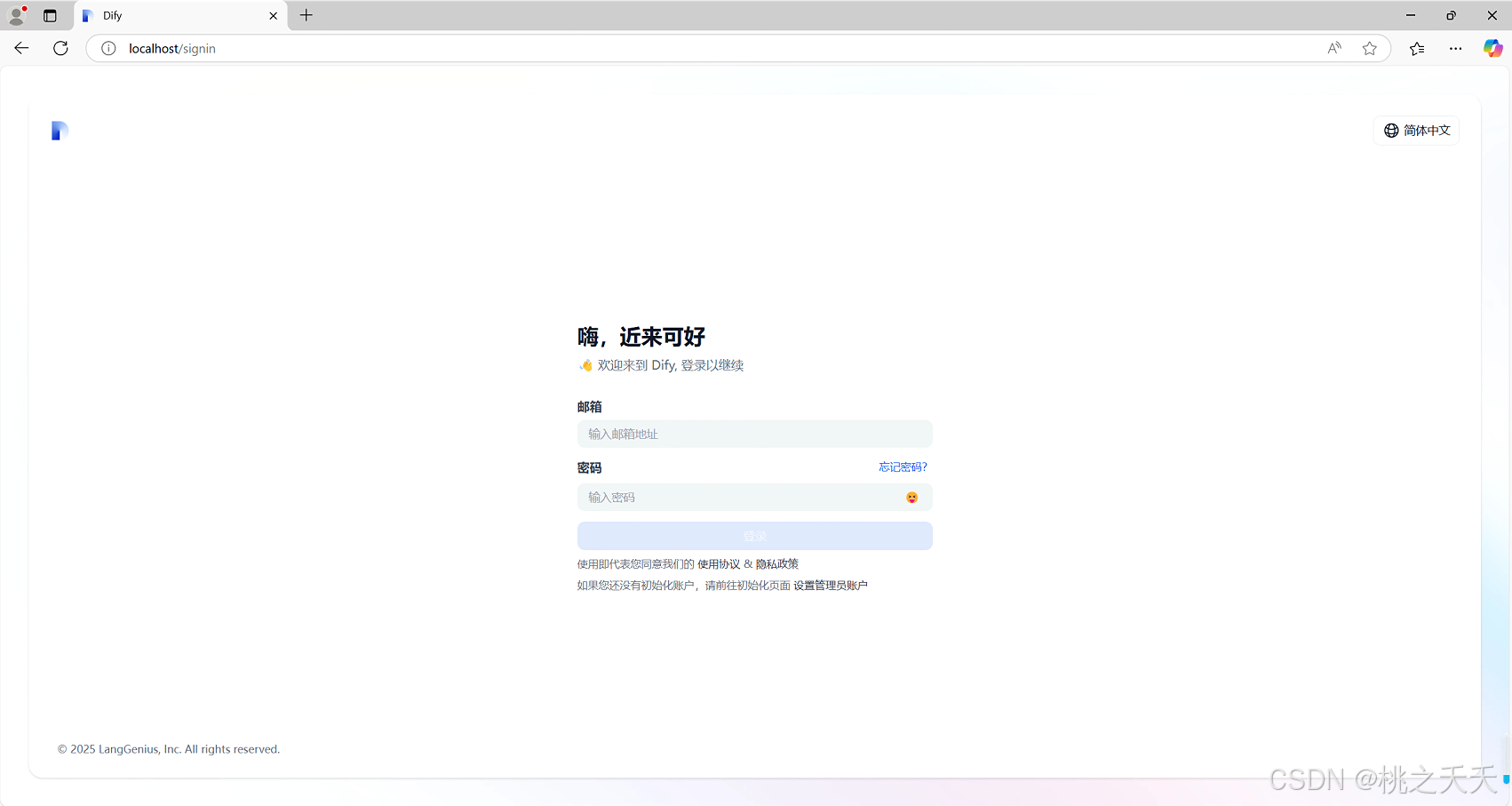
Task: Reload the page with the refresh icon
Action: click(60, 48)
